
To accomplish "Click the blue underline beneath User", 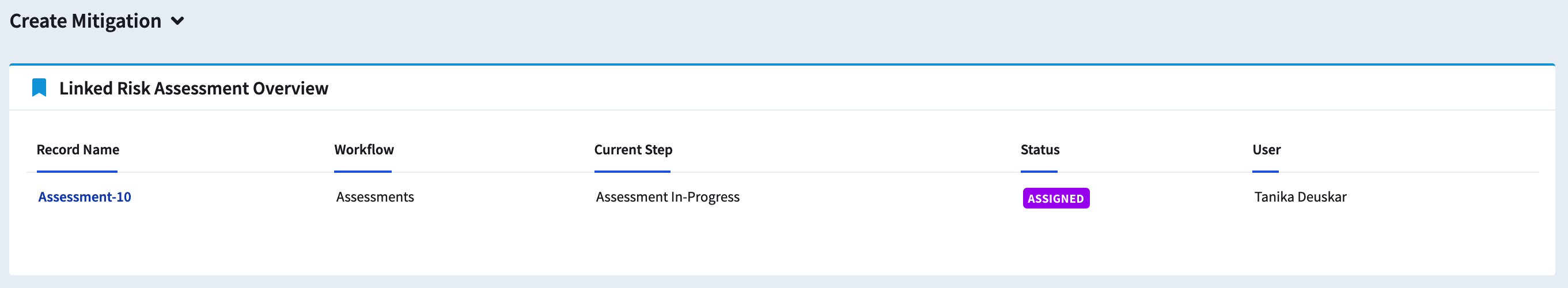I will click(x=1265, y=172).
